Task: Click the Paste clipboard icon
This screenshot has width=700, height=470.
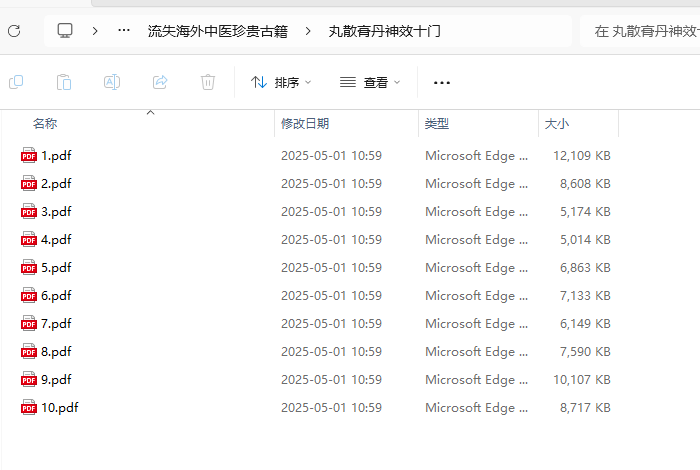Action: click(x=64, y=82)
